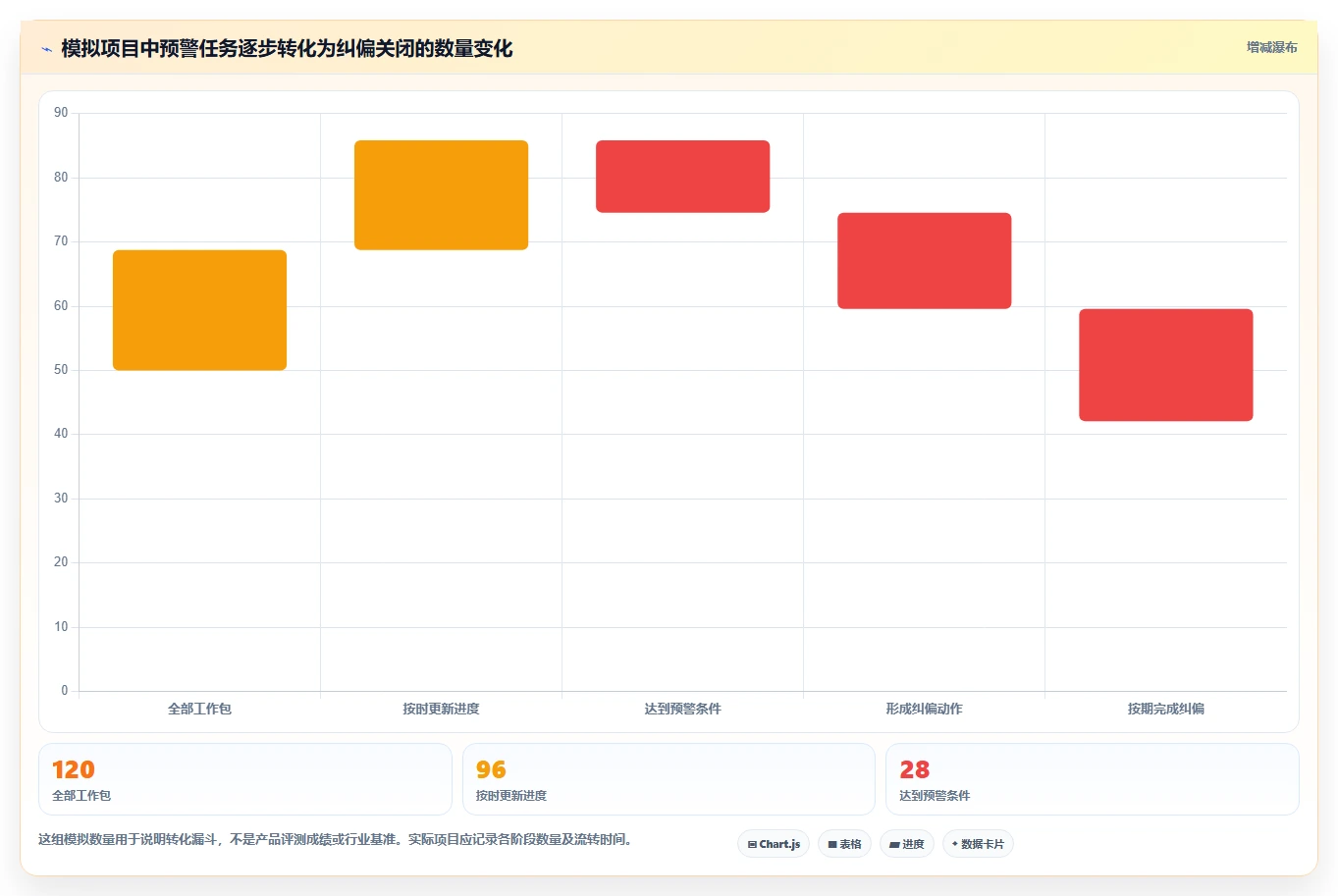Open the data card showing 28
This screenshot has width=1338, height=896.
tap(1093, 779)
